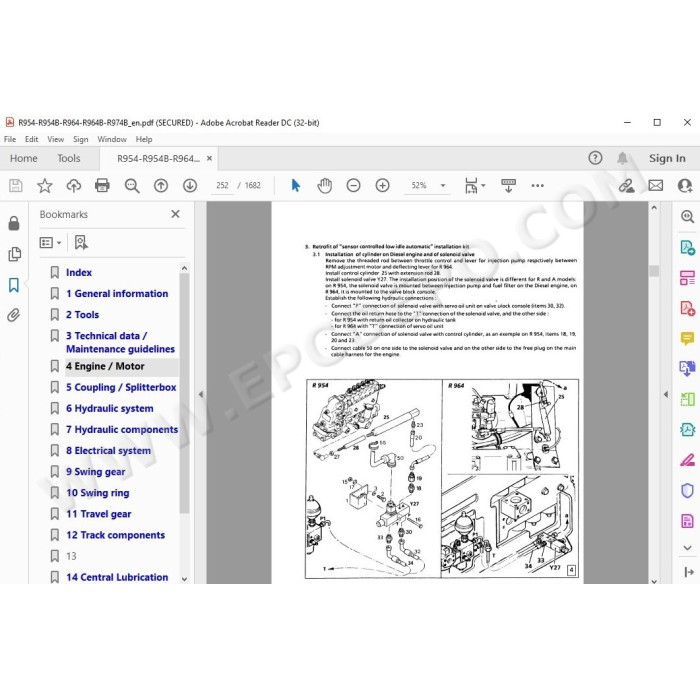Viewport: 700px width, 700px height.
Task: Click the find bookmark icon
Action: coord(81,242)
